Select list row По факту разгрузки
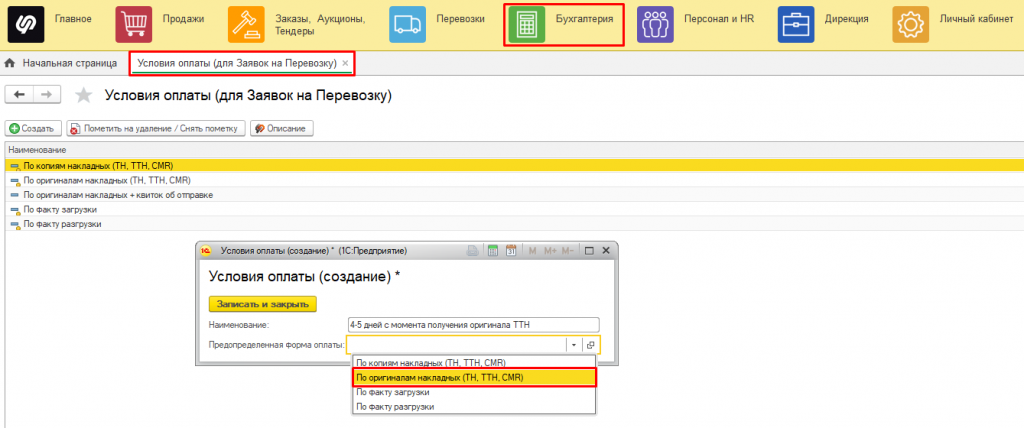 click(x=514, y=224)
